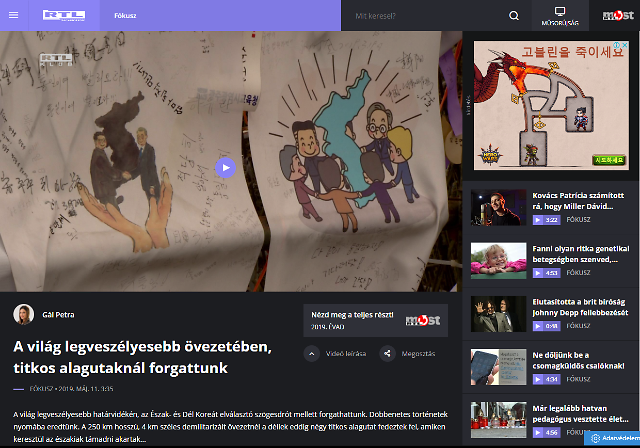The image size is (640, 448).
Task: Open author Gál Petra's avatar
Action: [24, 315]
